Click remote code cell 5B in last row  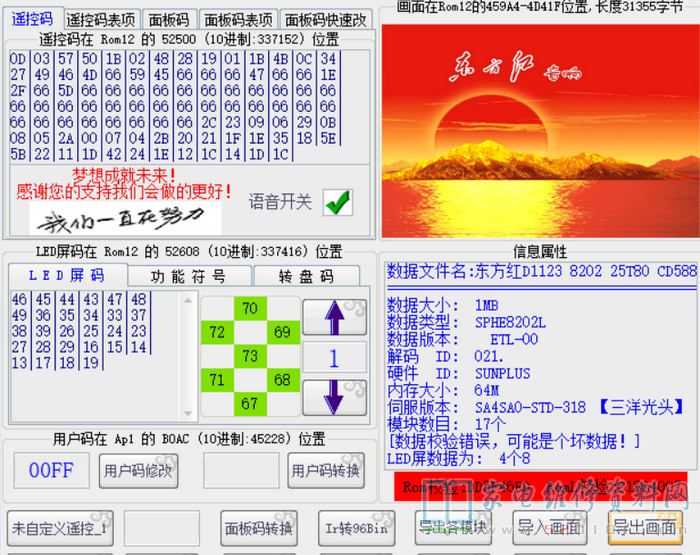click(18, 154)
